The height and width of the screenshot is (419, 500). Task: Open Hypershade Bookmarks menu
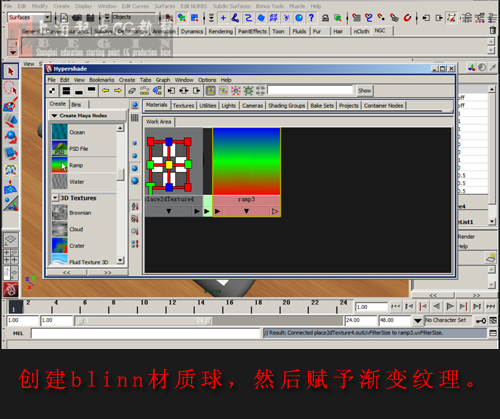pos(102,80)
